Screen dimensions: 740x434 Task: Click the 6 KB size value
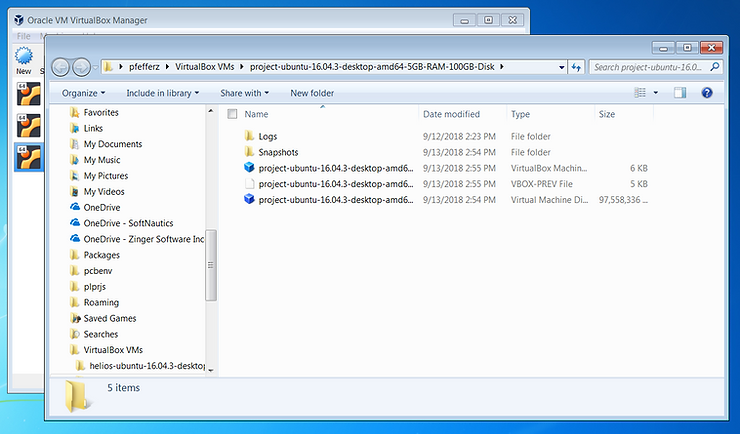639,168
